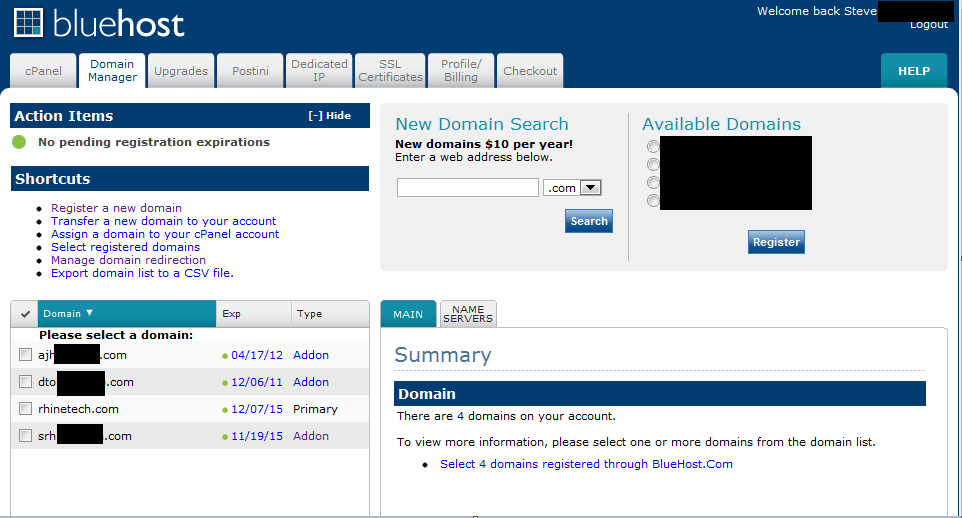Switch to the NAME SERVERS tab
962x518 pixels.
point(468,314)
